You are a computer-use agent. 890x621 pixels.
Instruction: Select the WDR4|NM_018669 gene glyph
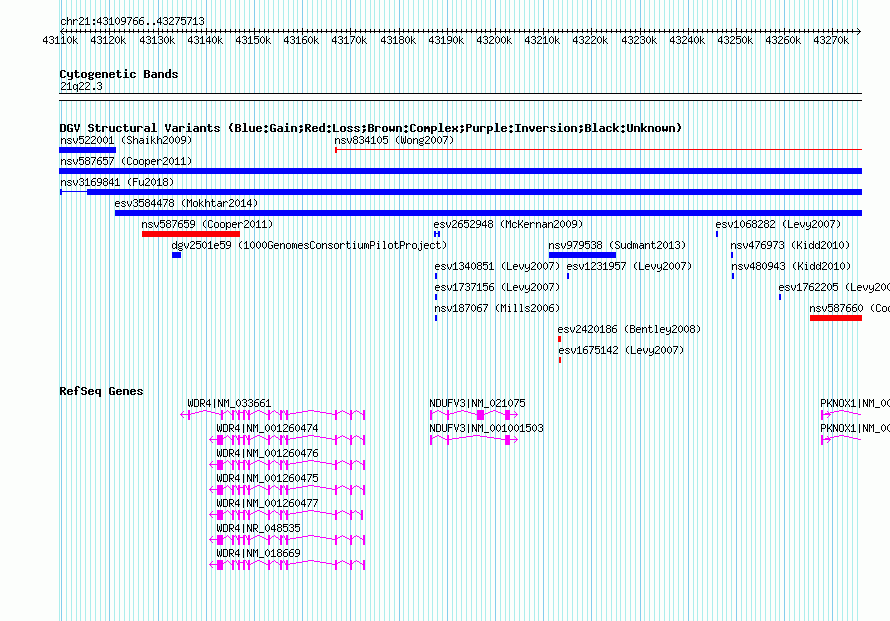coord(287,565)
